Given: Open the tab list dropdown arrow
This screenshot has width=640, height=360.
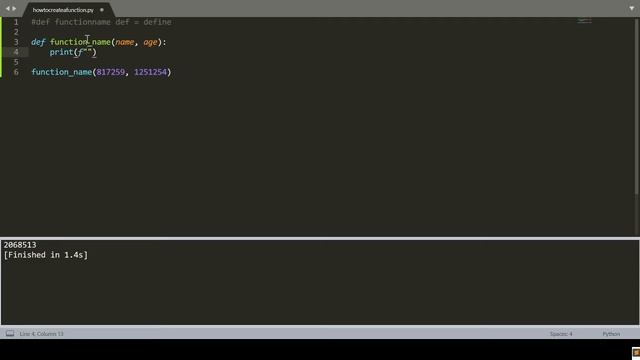Looking at the screenshot, I should tap(631, 8).
